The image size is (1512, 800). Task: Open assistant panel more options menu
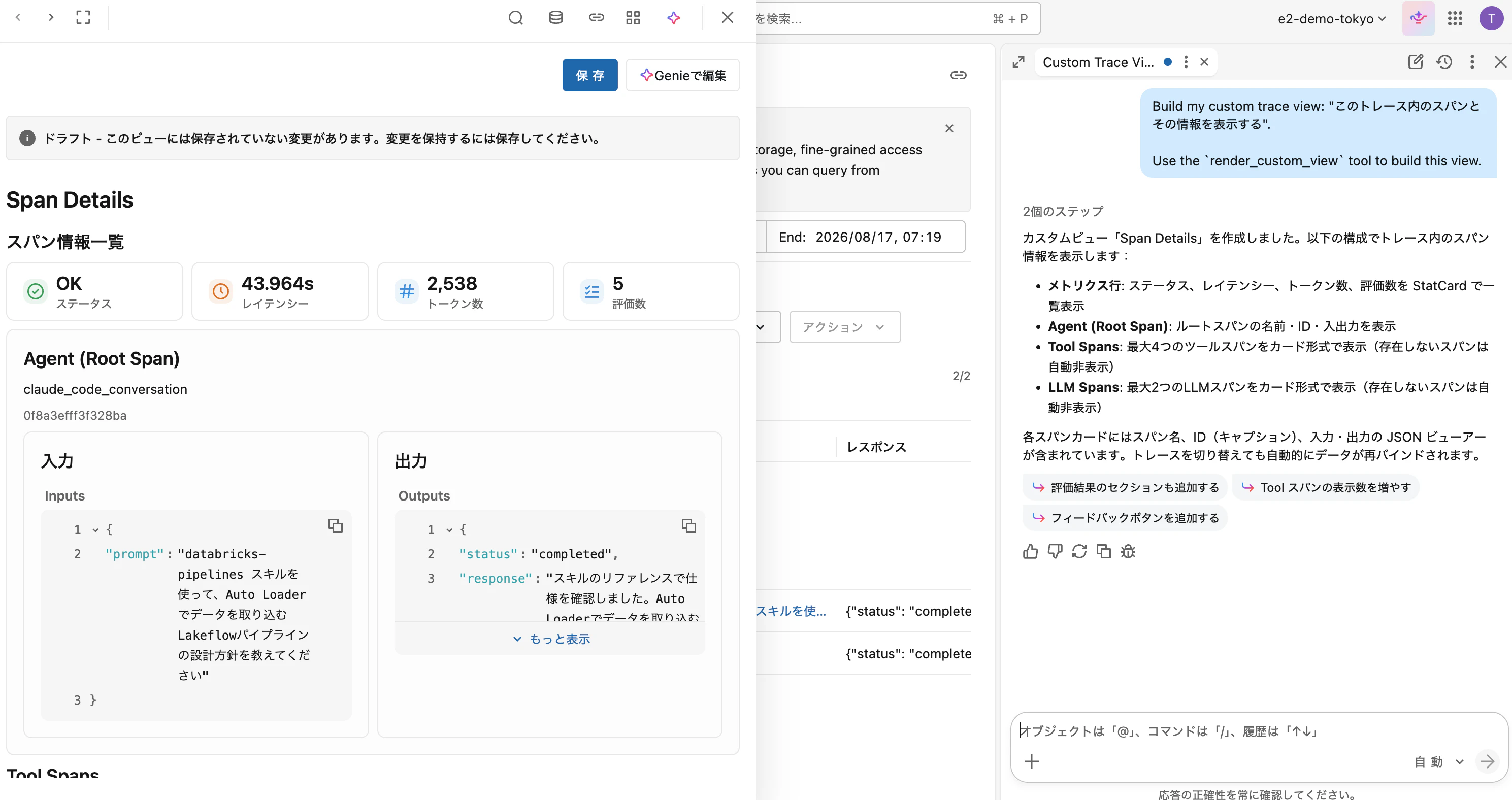point(1471,61)
